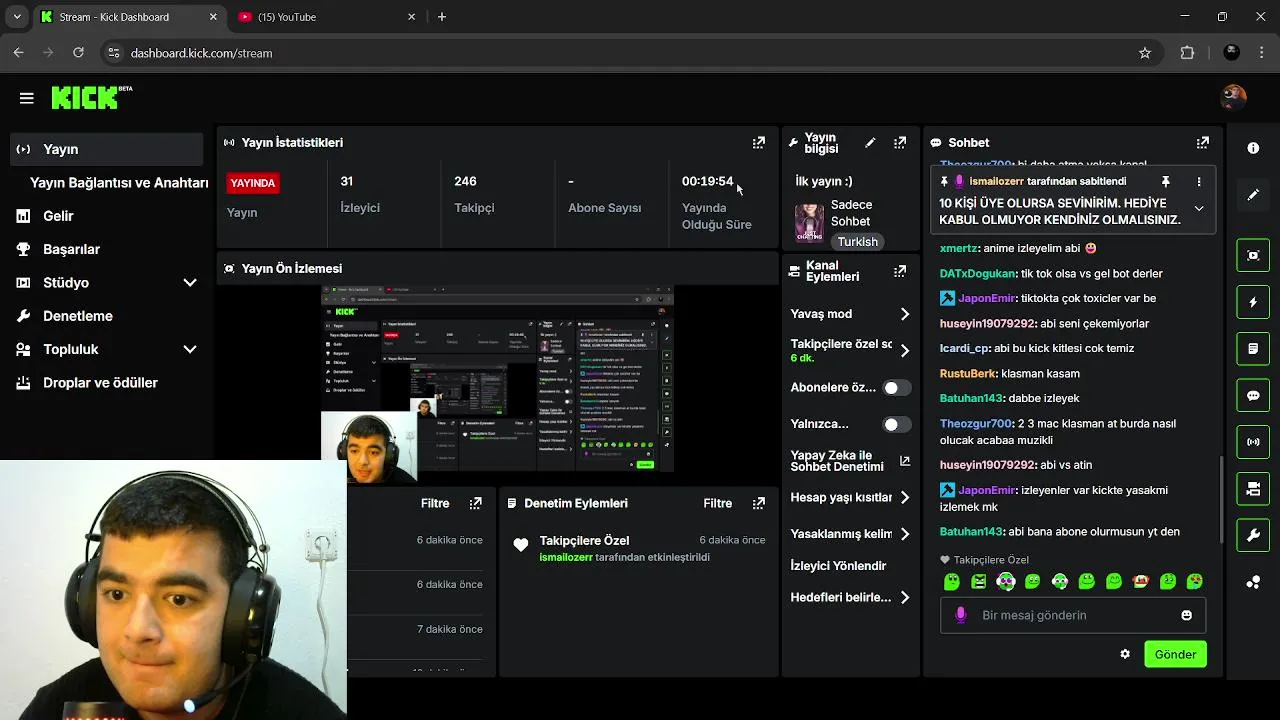Open Yayın Bağlantısı ve Anahtarı
This screenshot has height=720, width=1280.
[x=119, y=183]
